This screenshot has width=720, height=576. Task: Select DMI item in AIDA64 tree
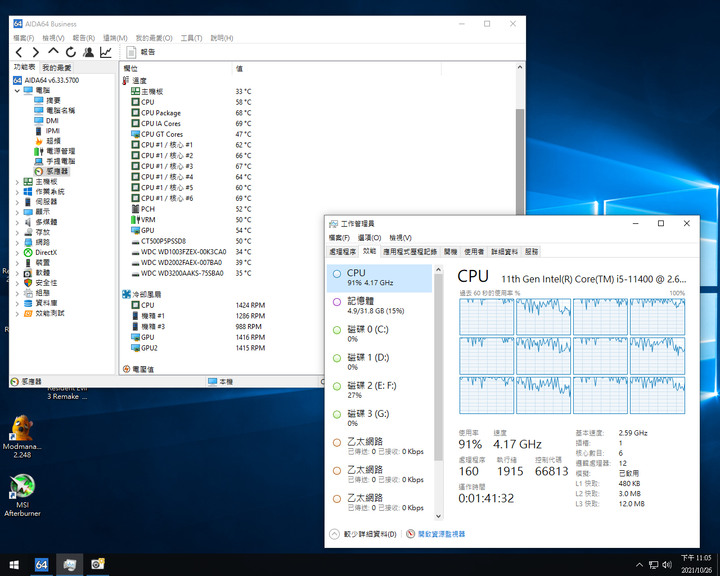click(x=46, y=121)
